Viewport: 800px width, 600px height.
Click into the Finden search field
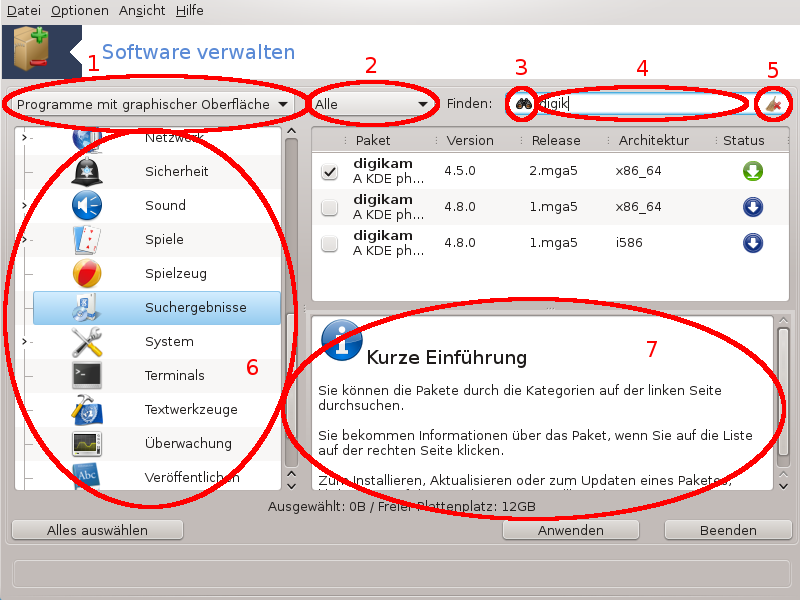click(x=648, y=104)
